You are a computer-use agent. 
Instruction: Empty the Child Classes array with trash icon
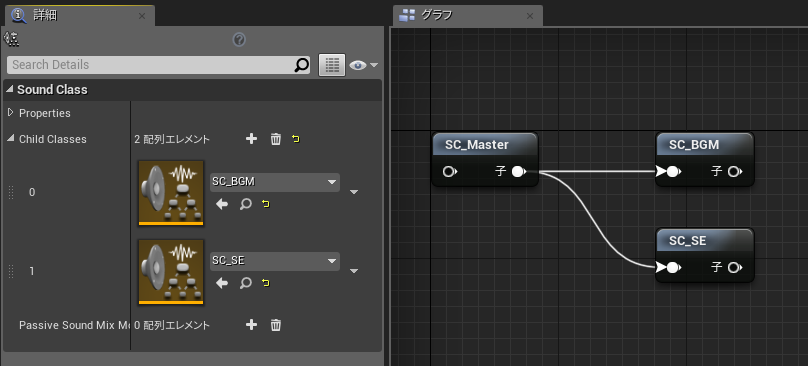[x=276, y=139]
